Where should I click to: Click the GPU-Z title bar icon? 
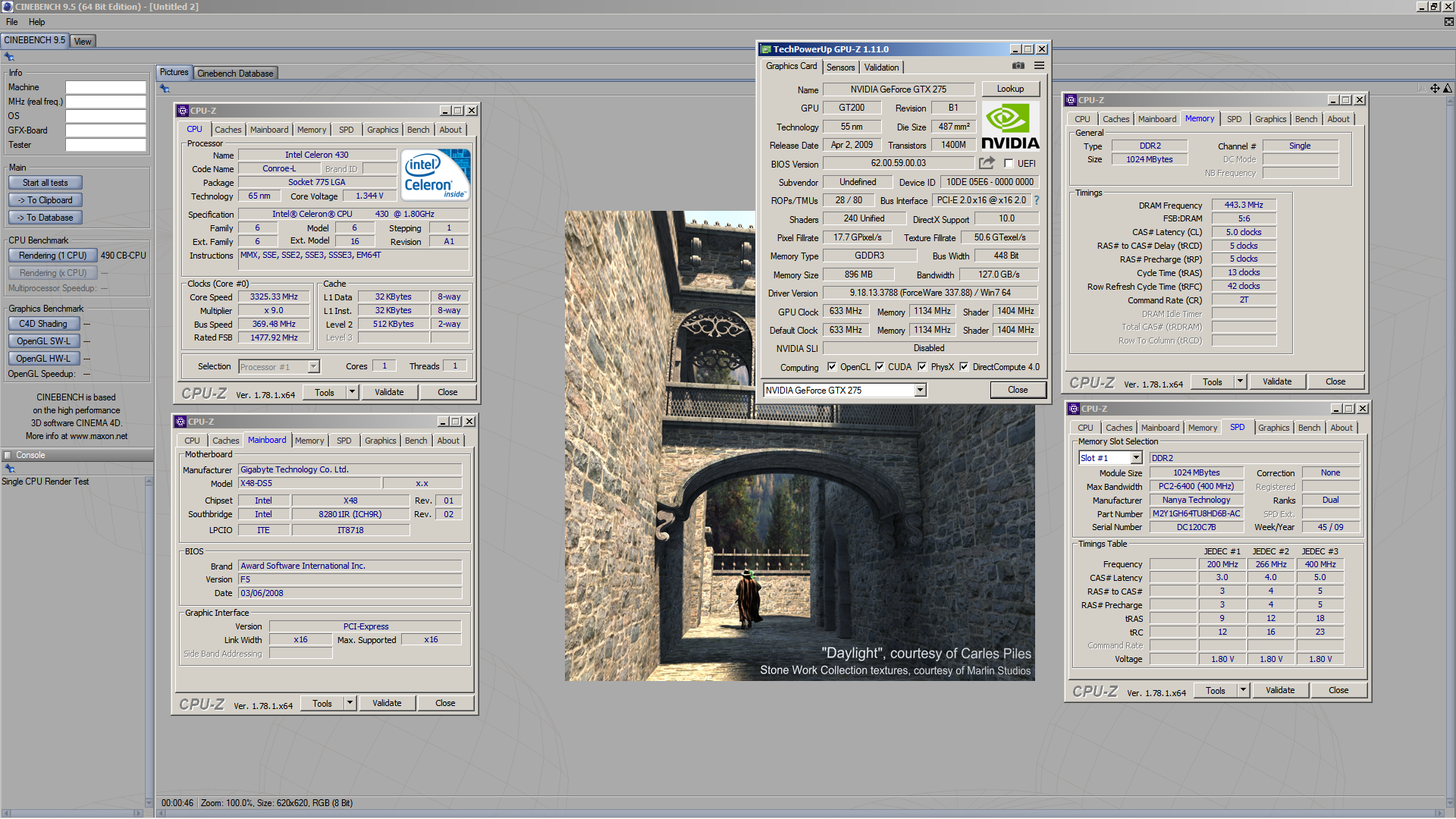766,49
